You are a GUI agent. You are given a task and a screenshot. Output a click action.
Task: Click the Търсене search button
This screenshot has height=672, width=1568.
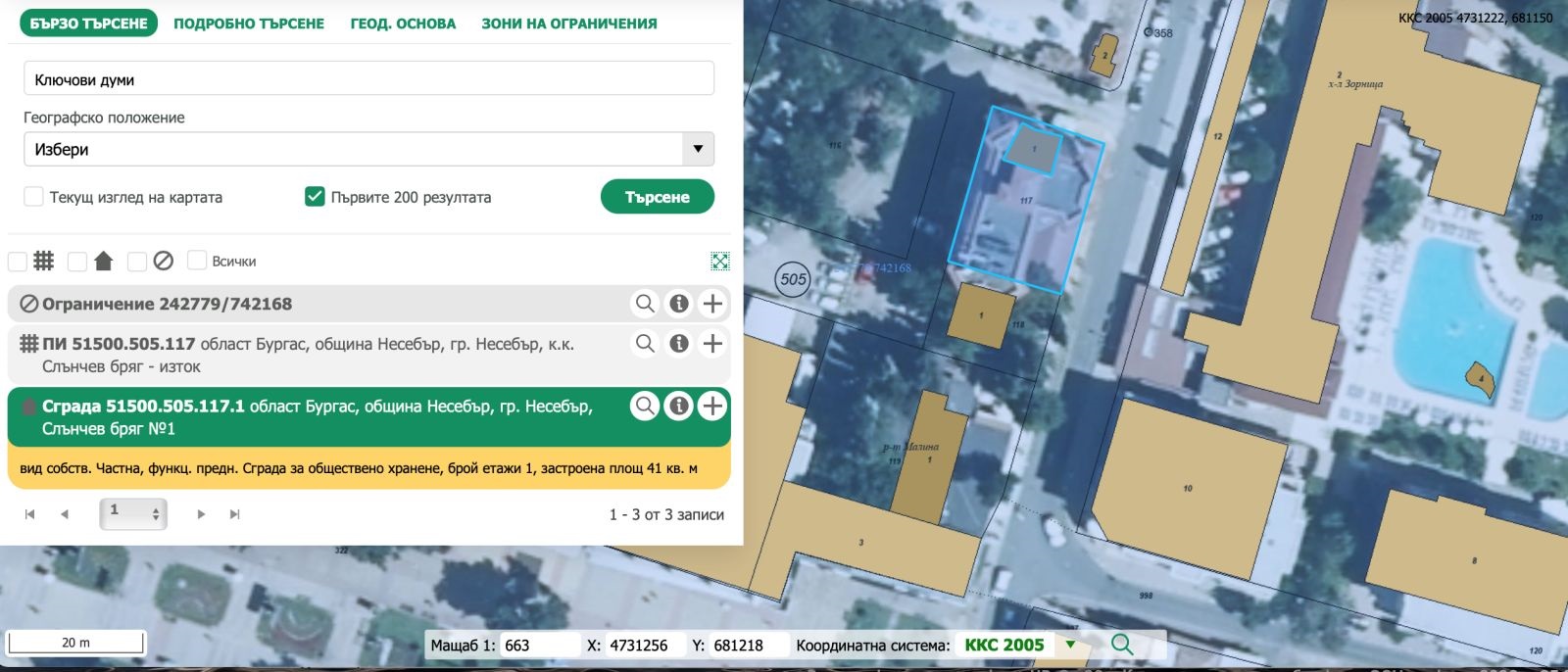(x=658, y=197)
